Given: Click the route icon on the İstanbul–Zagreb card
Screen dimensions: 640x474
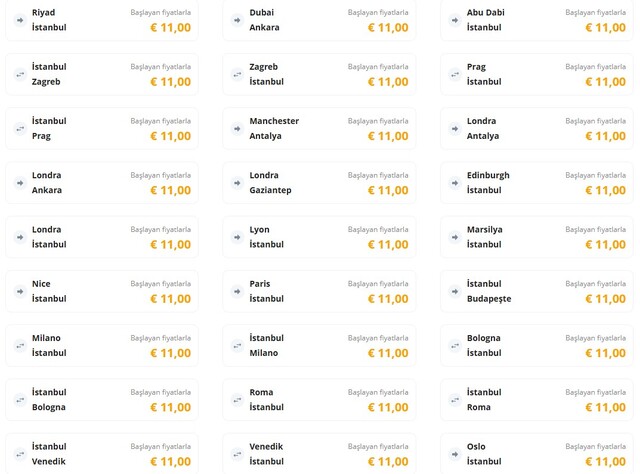Looking at the screenshot, I should (x=20, y=74).
